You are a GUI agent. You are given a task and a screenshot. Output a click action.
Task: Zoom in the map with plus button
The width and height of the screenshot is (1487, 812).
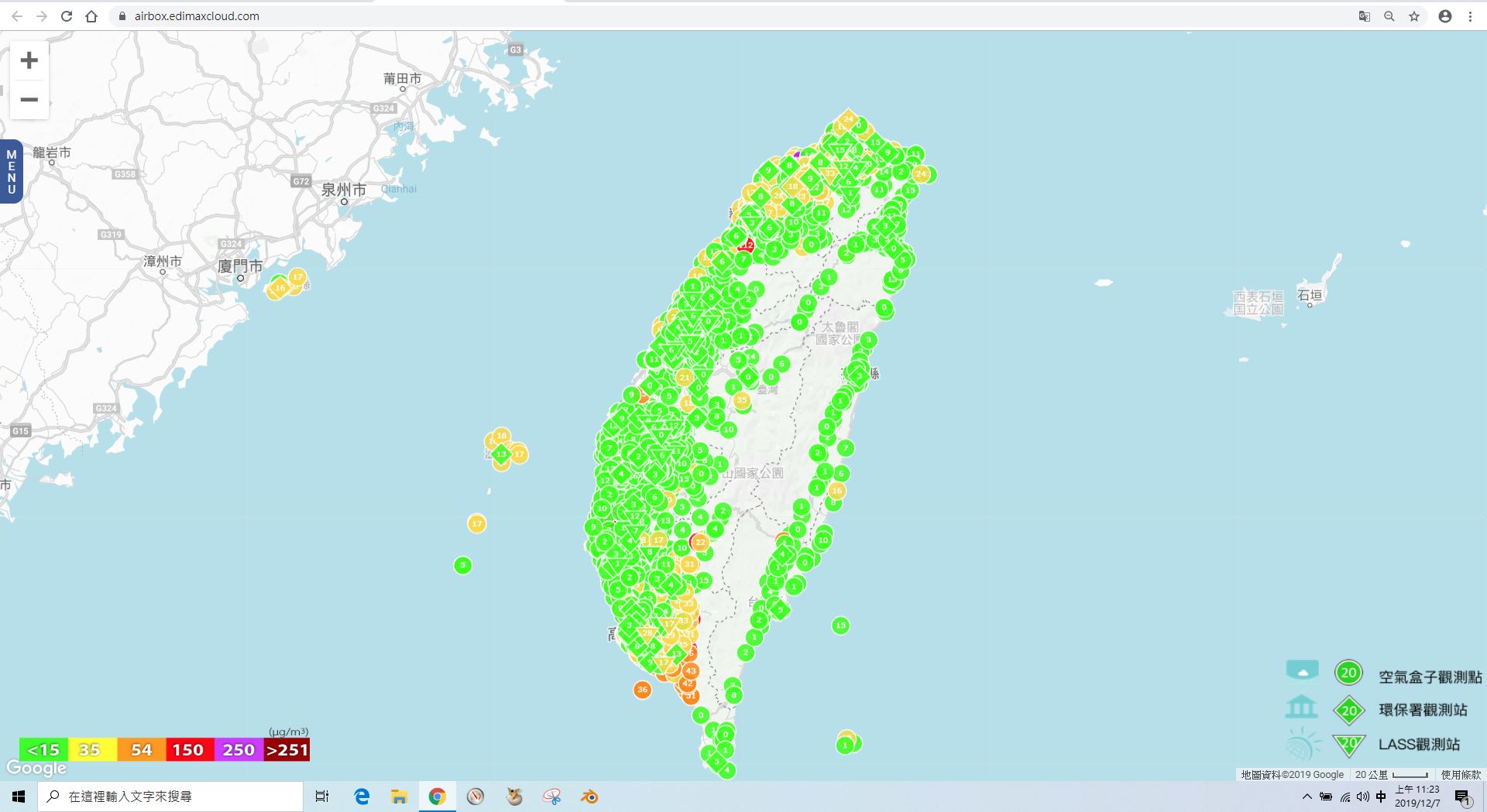pyautogui.click(x=29, y=60)
